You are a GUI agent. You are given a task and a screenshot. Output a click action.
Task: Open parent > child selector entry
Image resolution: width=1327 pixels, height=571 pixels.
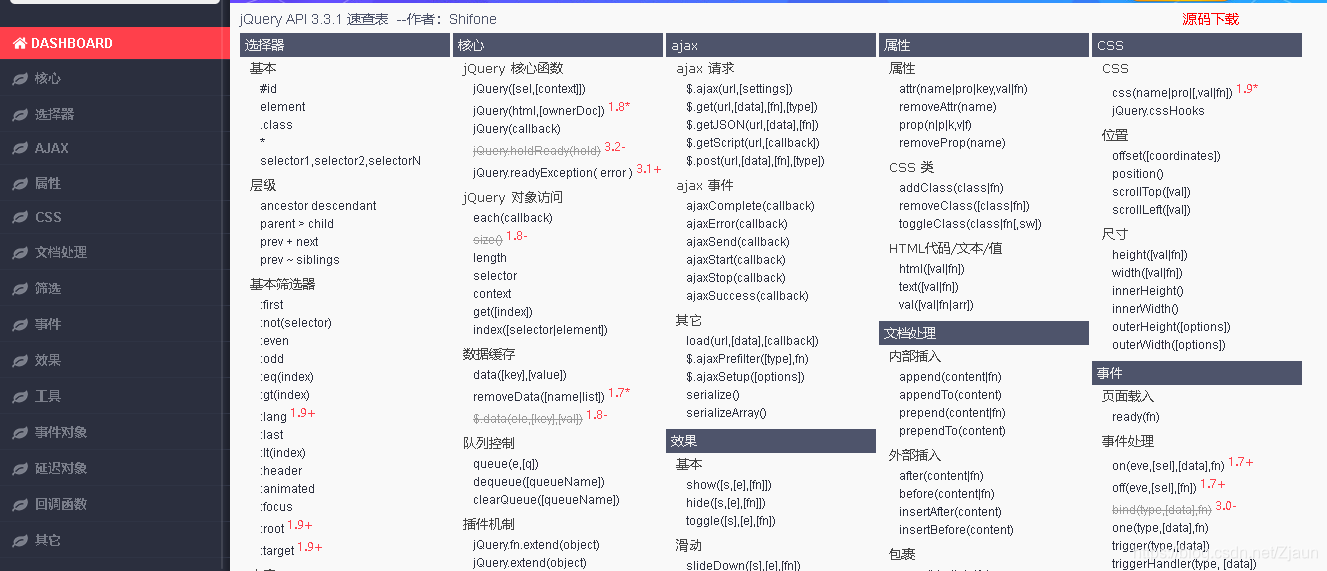(297, 224)
